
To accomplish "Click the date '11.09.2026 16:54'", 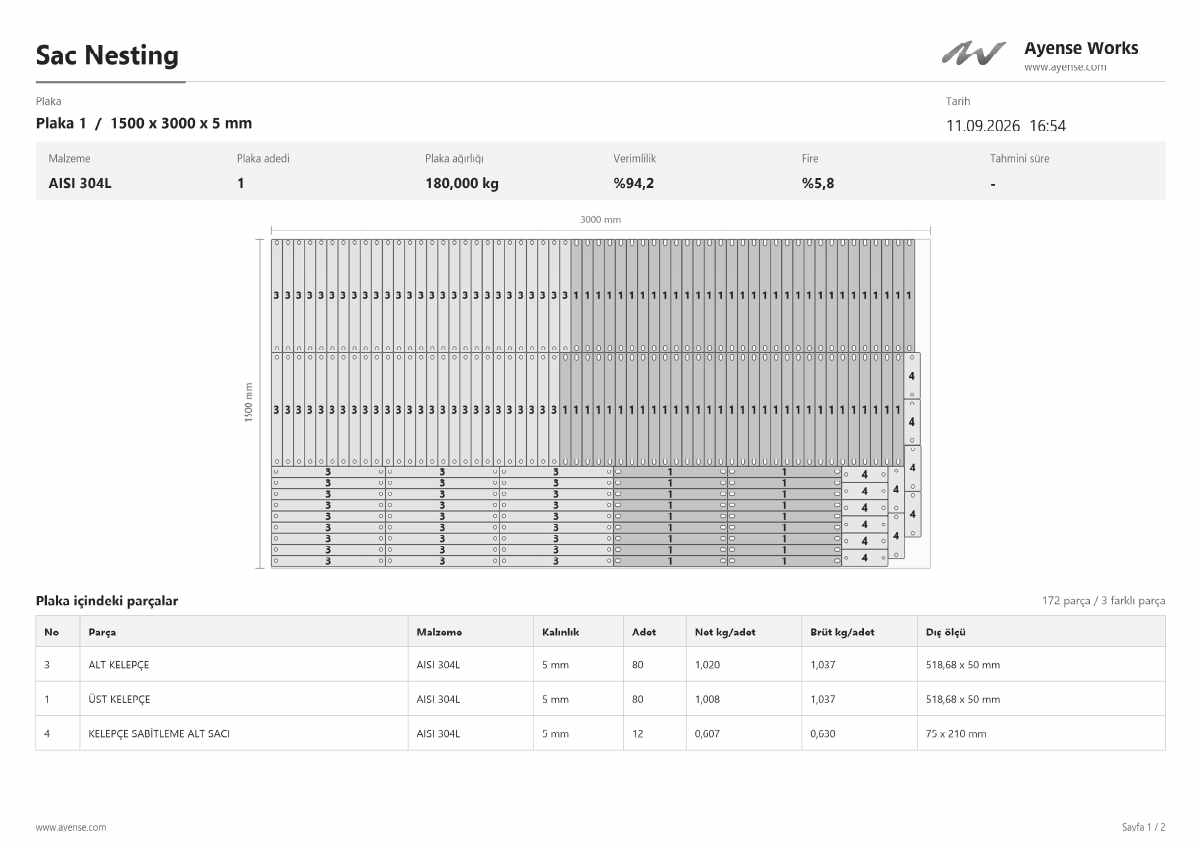I will pyautogui.click(x=1006, y=126).
